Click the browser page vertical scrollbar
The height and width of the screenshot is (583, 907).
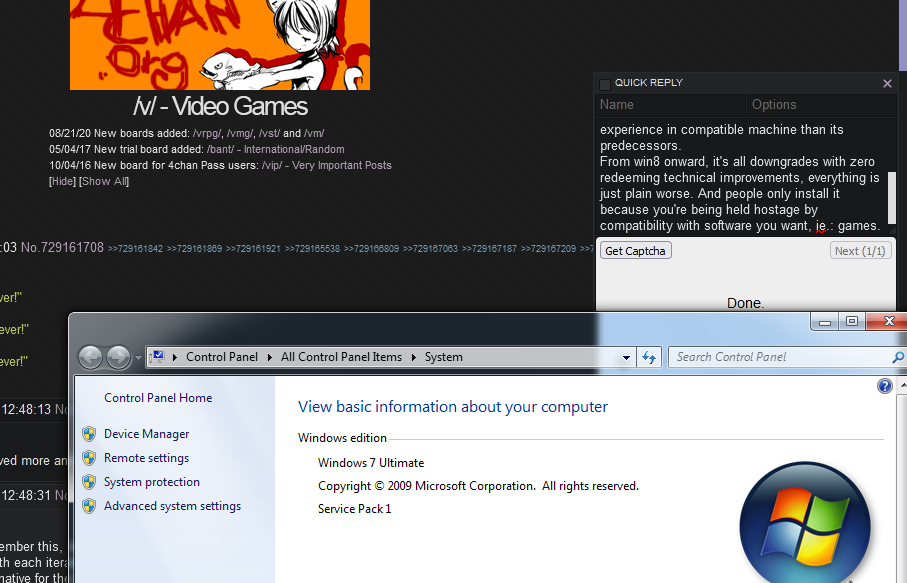coord(902,36)
